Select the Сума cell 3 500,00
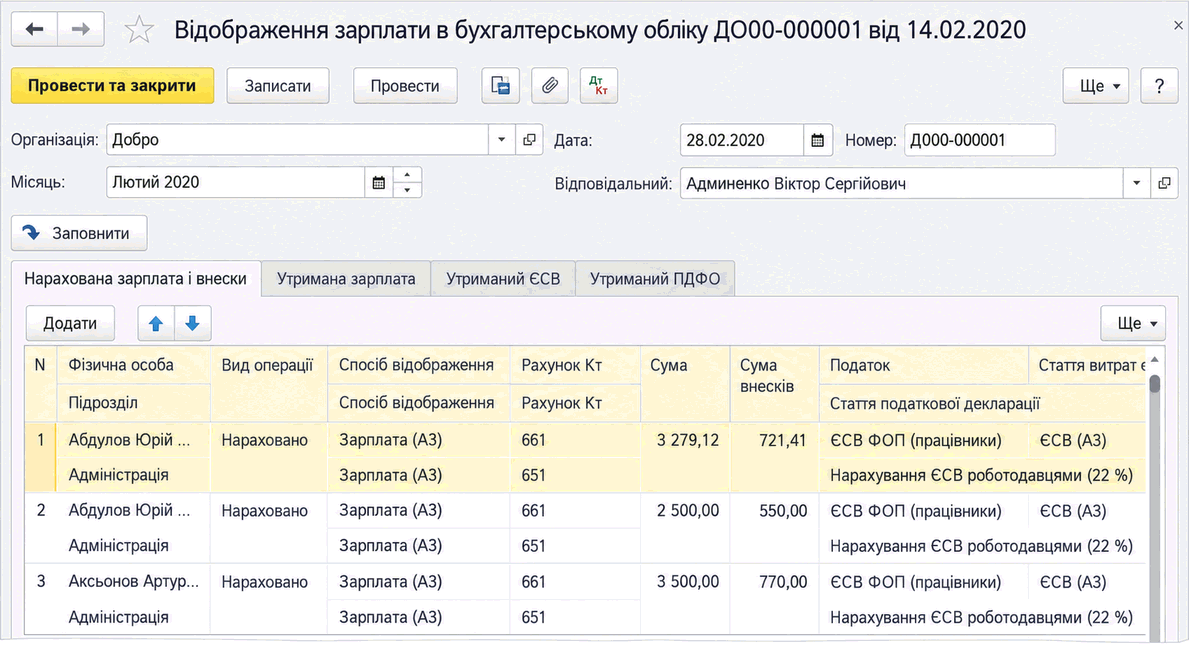 (685, 583)
